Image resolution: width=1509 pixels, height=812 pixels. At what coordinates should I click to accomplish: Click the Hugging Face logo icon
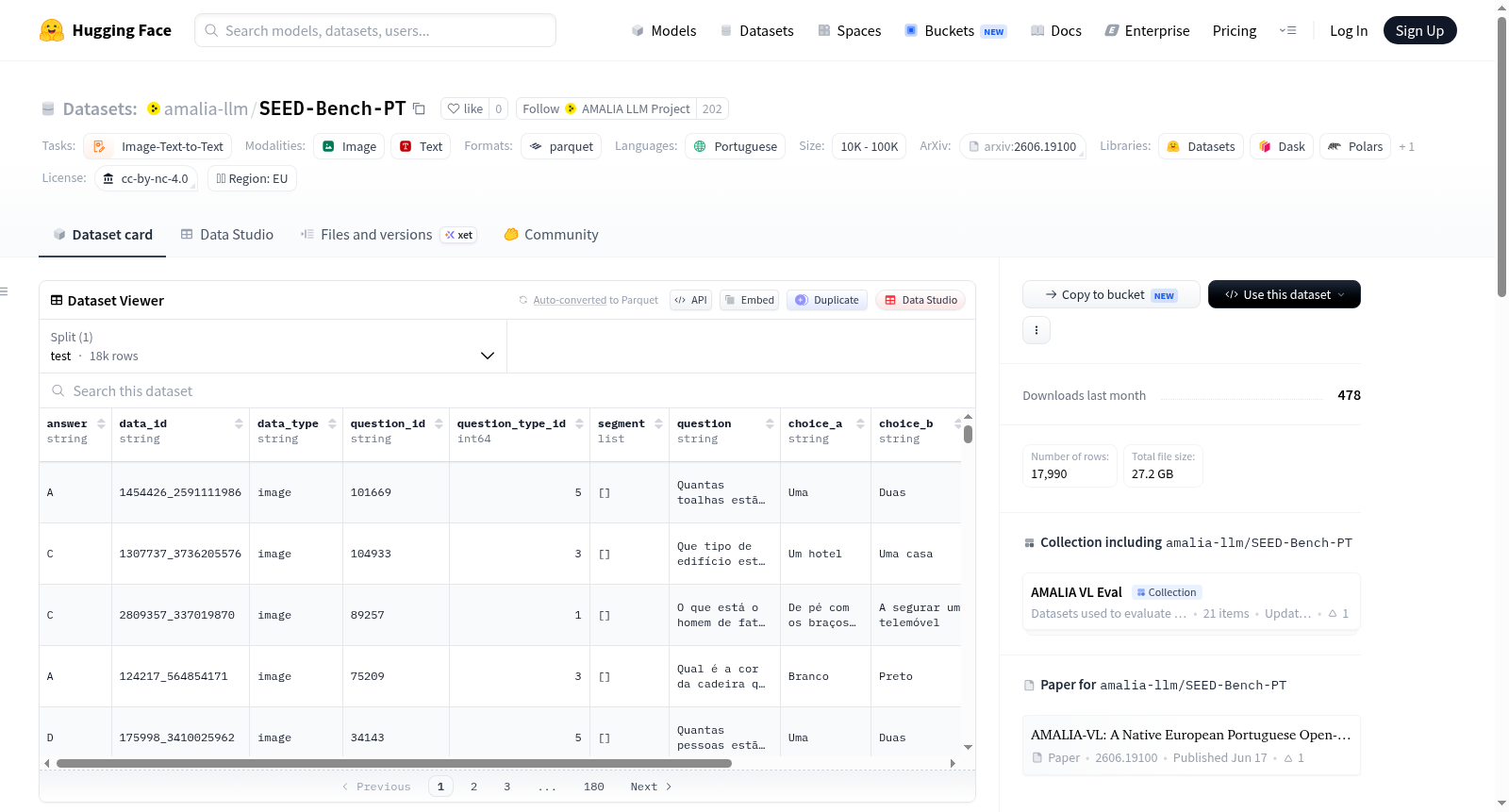(52, 30)
